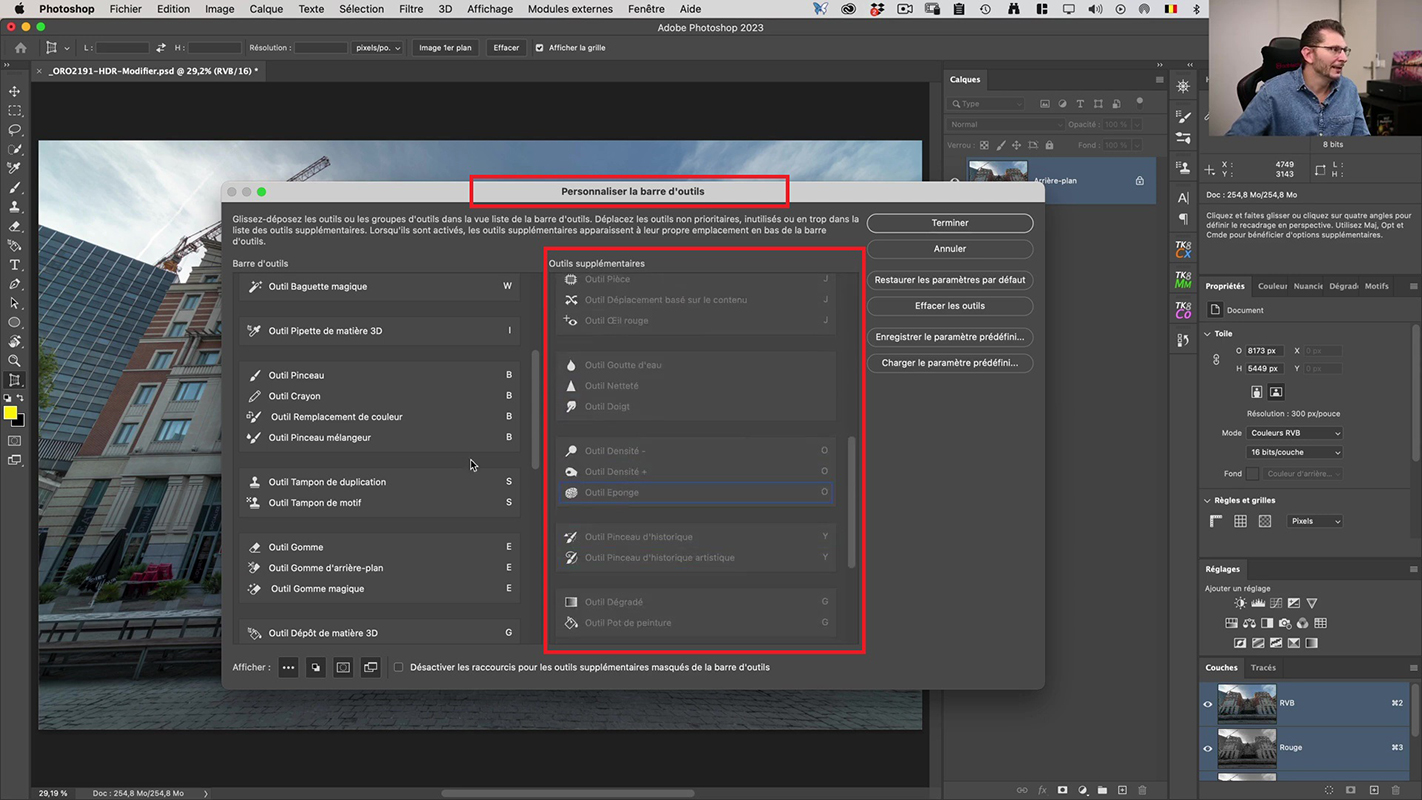This screenshot has height=800, width=1422.
Task: Click the yellow foreground color swatch
Action: [x=10, y=413]
